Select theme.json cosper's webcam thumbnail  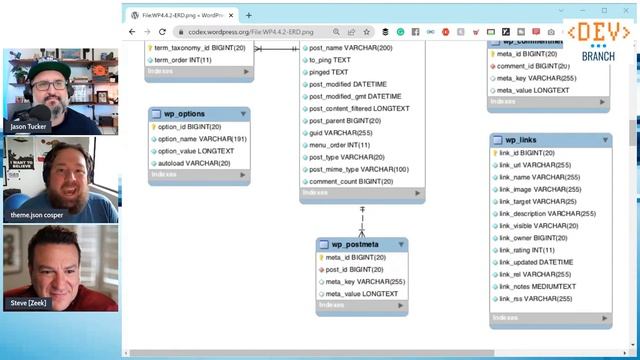coord(61,180)
